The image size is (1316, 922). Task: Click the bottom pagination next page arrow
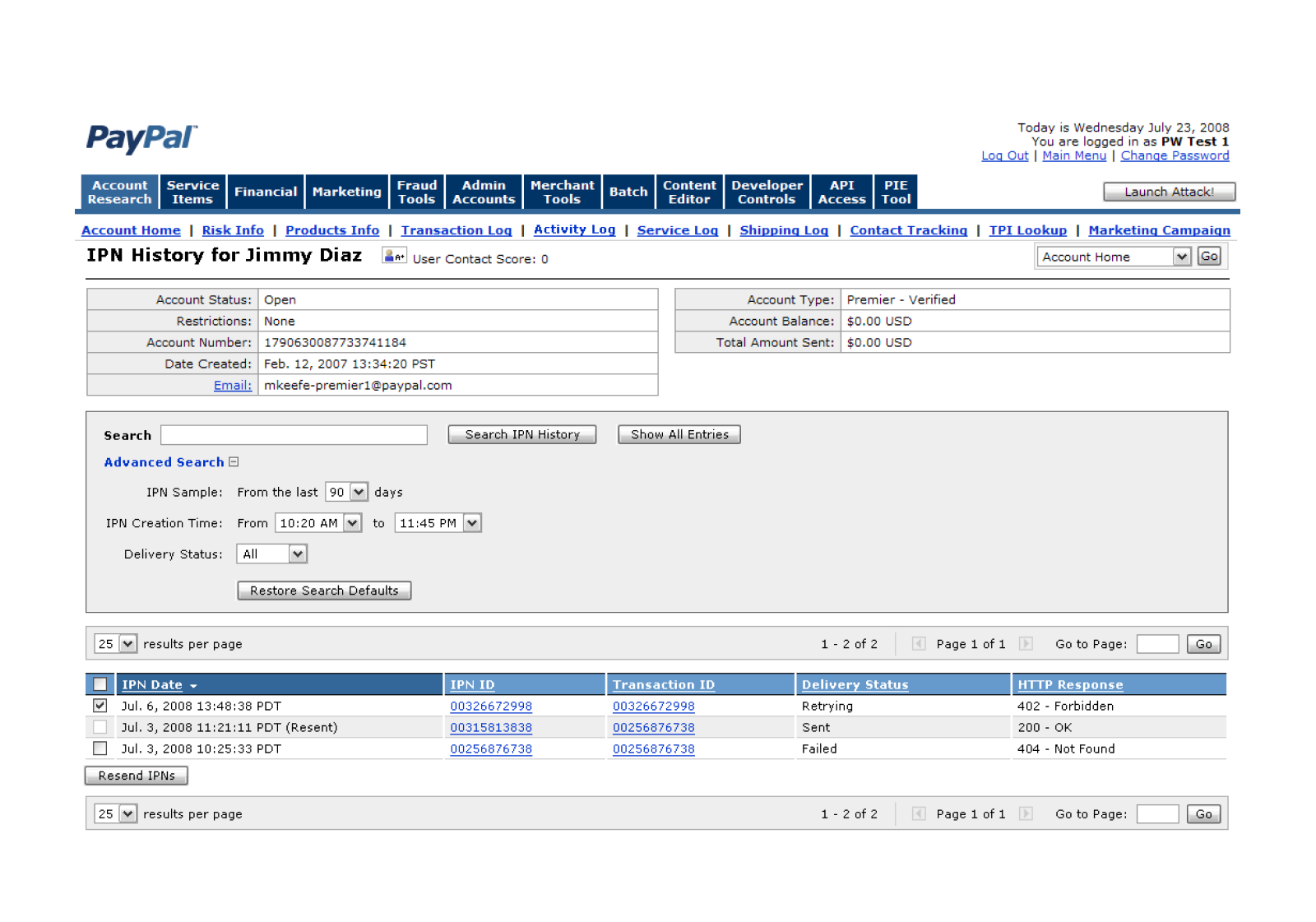[x=1026, y=814]
